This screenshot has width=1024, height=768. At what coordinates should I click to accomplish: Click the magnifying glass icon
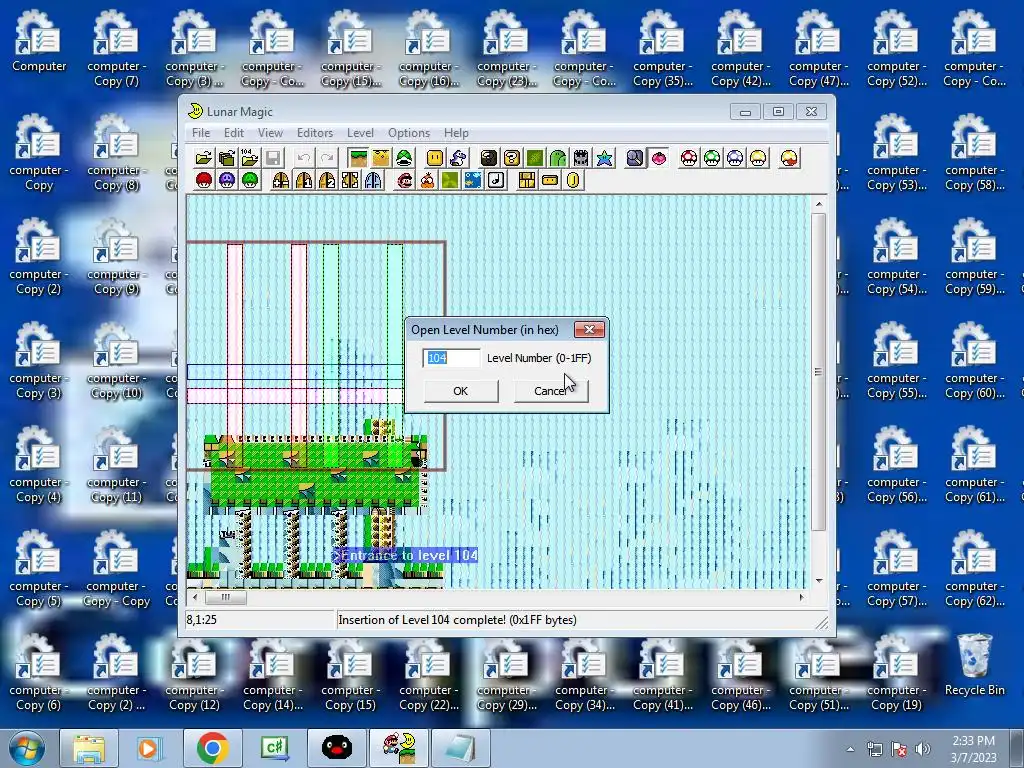(635, 158)
